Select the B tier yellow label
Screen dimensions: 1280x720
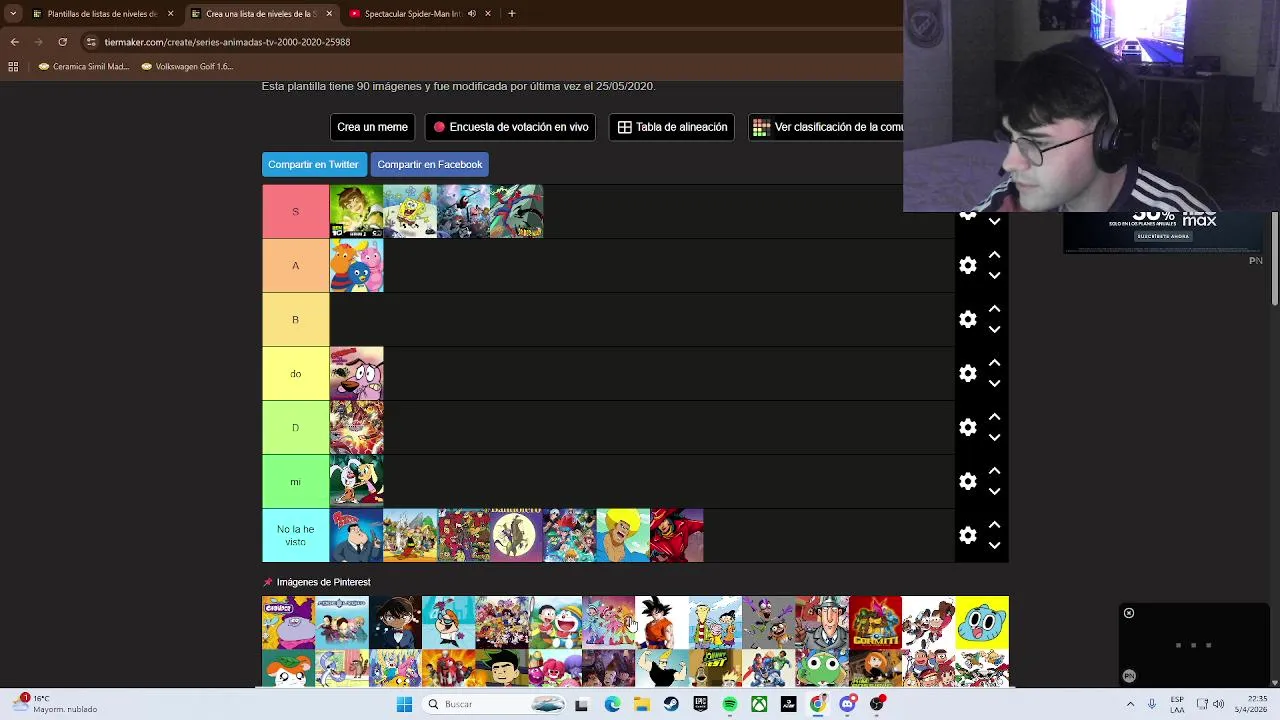(x=295, y=319)
